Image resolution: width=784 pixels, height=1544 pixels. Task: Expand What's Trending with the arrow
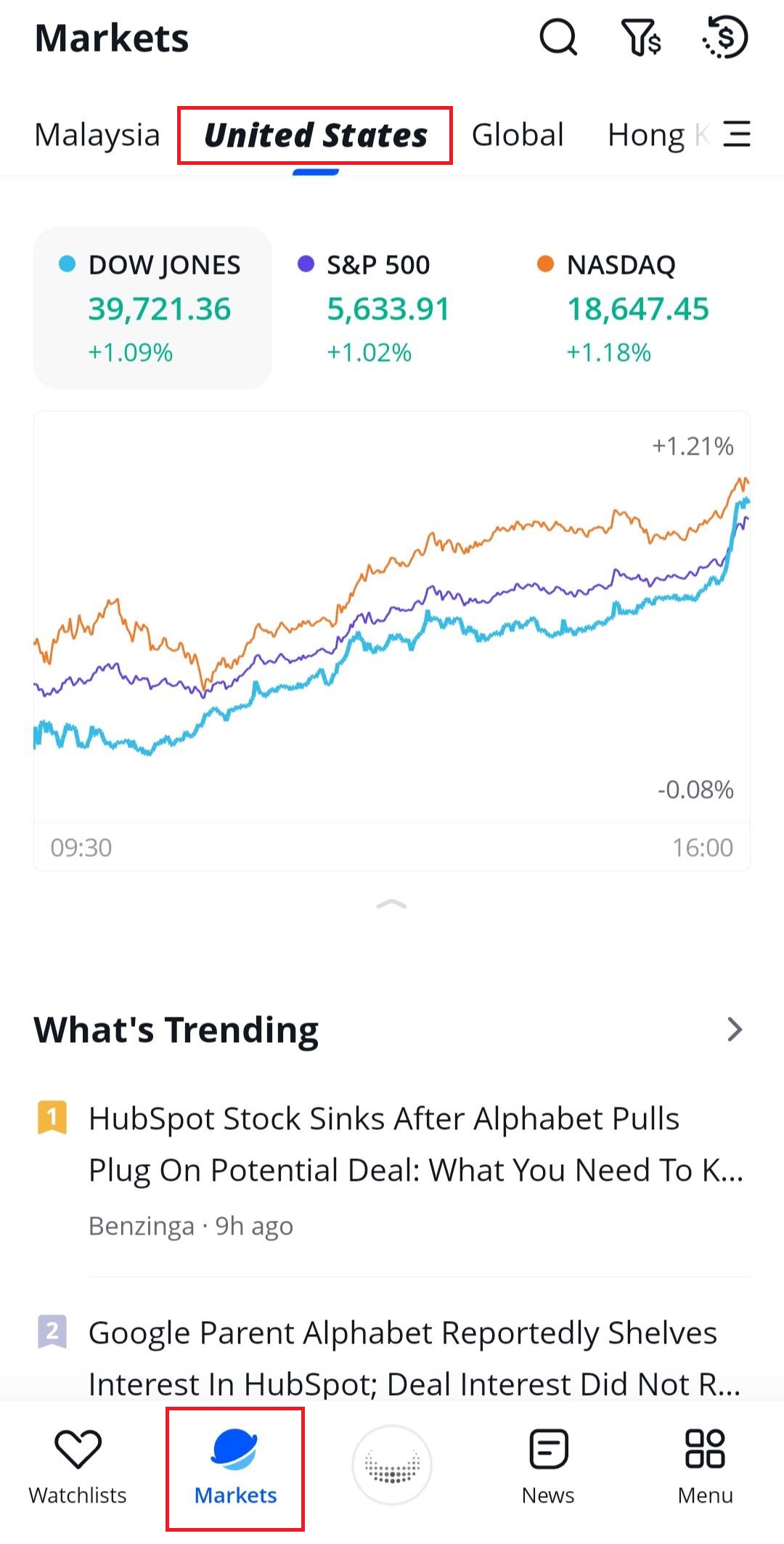tap(735, 1029)
